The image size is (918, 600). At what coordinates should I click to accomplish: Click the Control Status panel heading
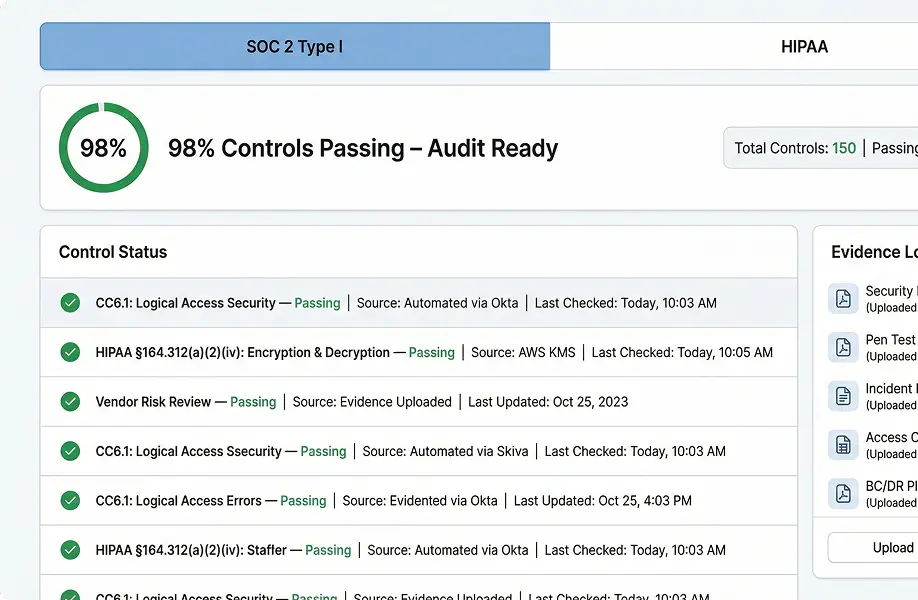(113, 252)
